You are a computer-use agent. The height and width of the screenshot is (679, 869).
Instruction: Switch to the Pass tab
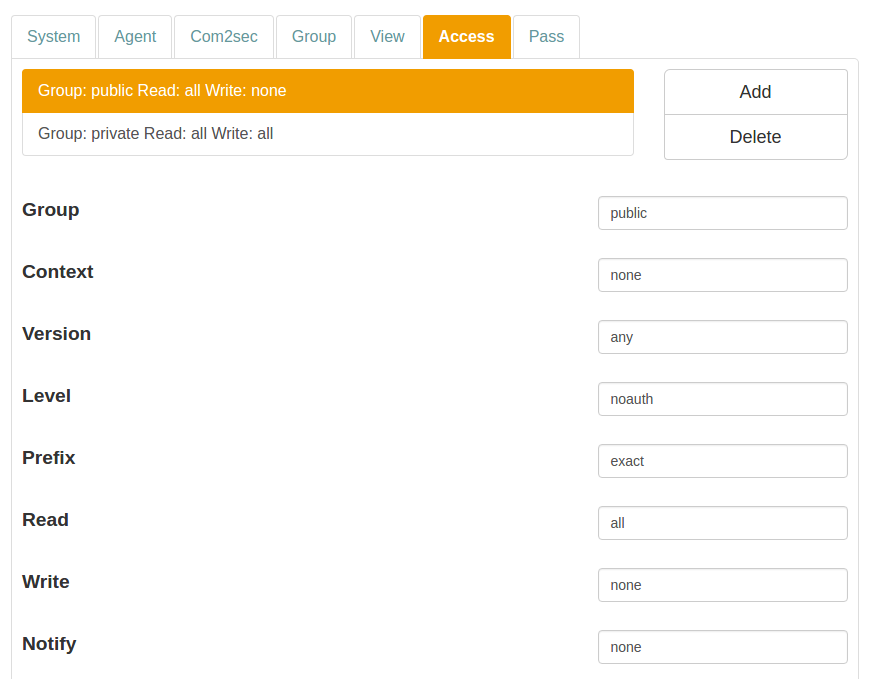pyautogui.click(x=546, y=37)
